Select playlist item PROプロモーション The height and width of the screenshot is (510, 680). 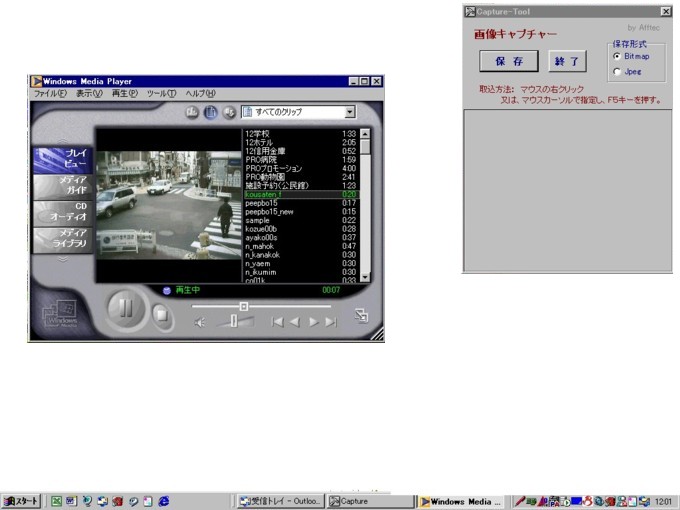point(301,168)
